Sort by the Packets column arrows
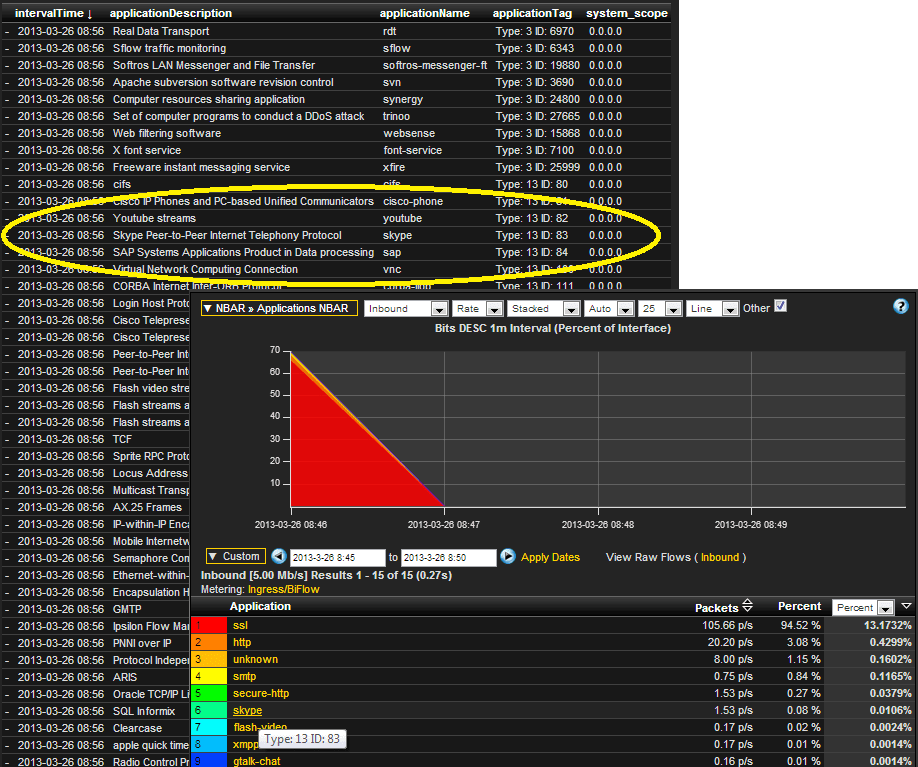This screenshot has height=767, width=918. pos(747,605)
